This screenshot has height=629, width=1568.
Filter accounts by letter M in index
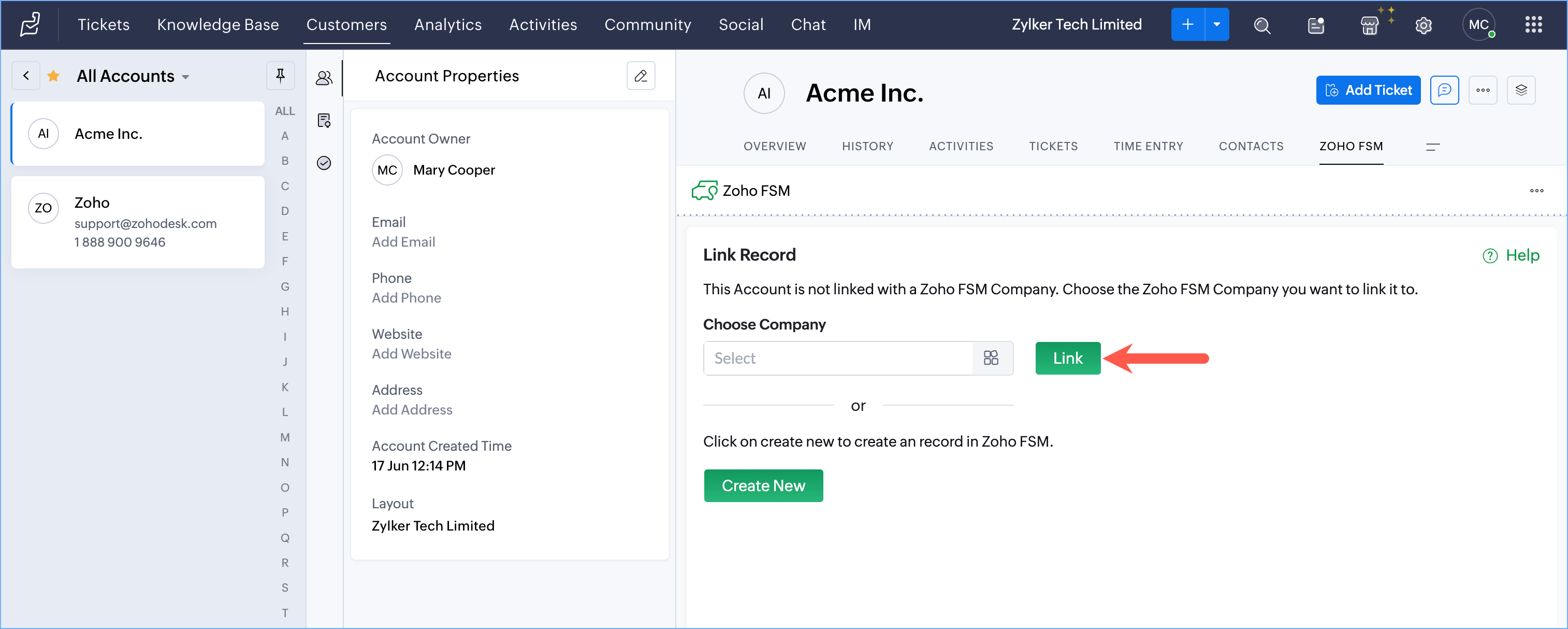pyautogui.click(x=285, y=437)
